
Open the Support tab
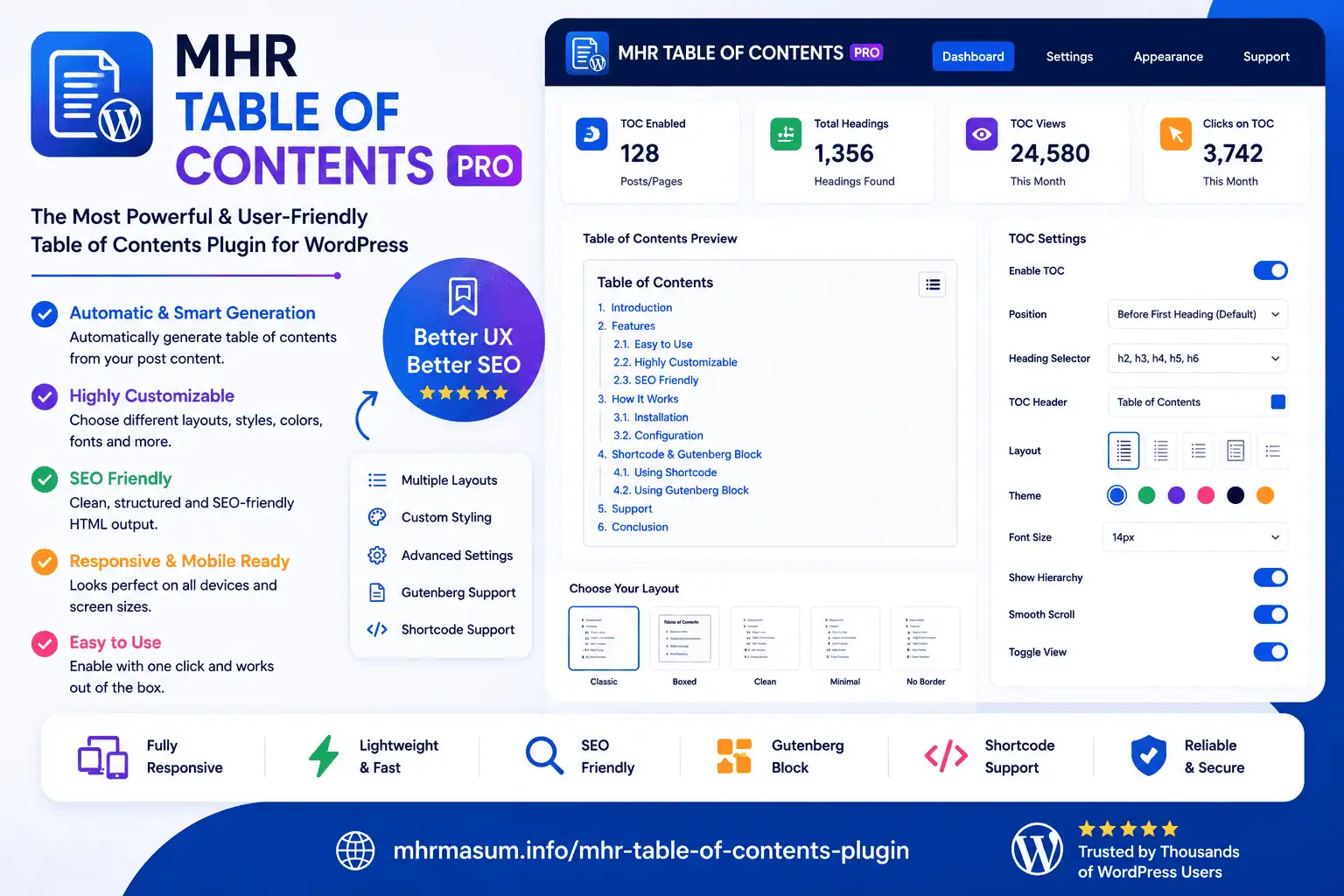pos(1266,56)
